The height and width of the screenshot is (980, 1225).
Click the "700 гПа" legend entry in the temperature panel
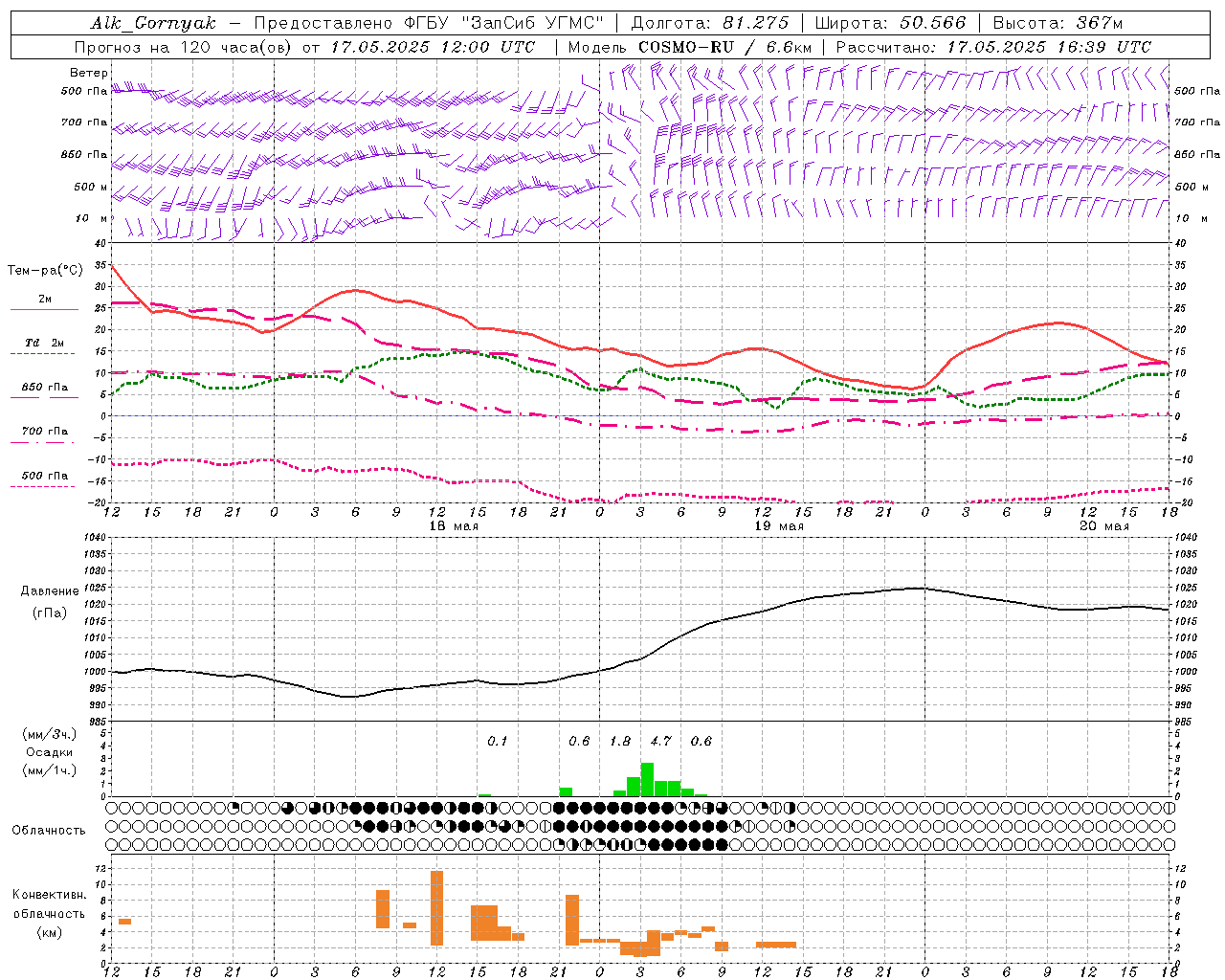coord(45,431)
